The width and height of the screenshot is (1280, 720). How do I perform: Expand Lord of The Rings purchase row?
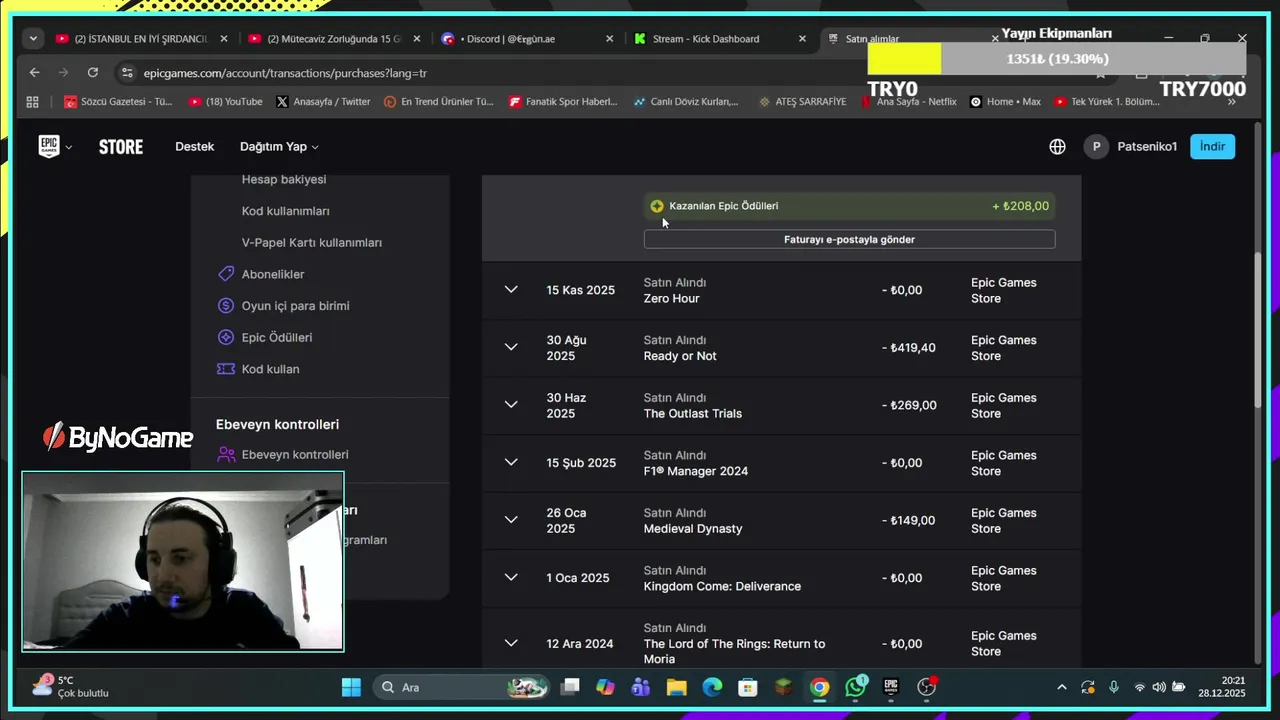click(x=511, y=643)
